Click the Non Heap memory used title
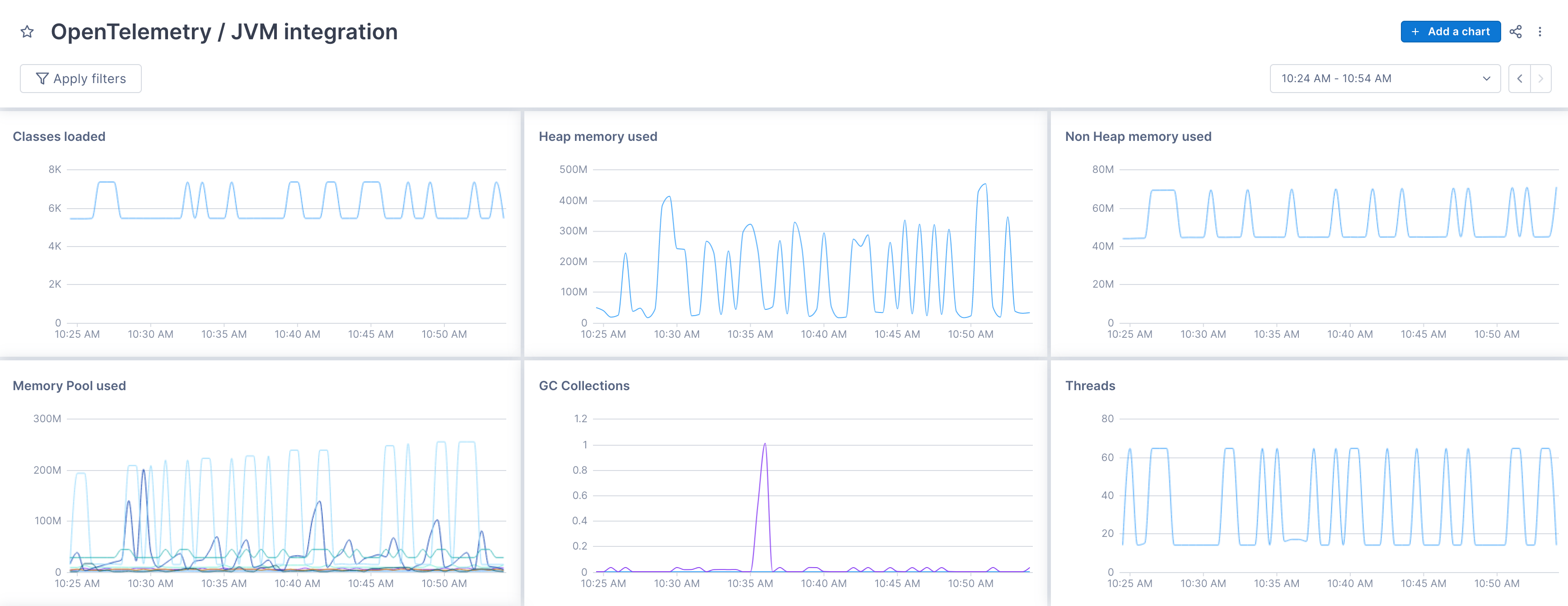Image resolution: width=1568 pixels, height=606 pixels. tap(1138, 136)
